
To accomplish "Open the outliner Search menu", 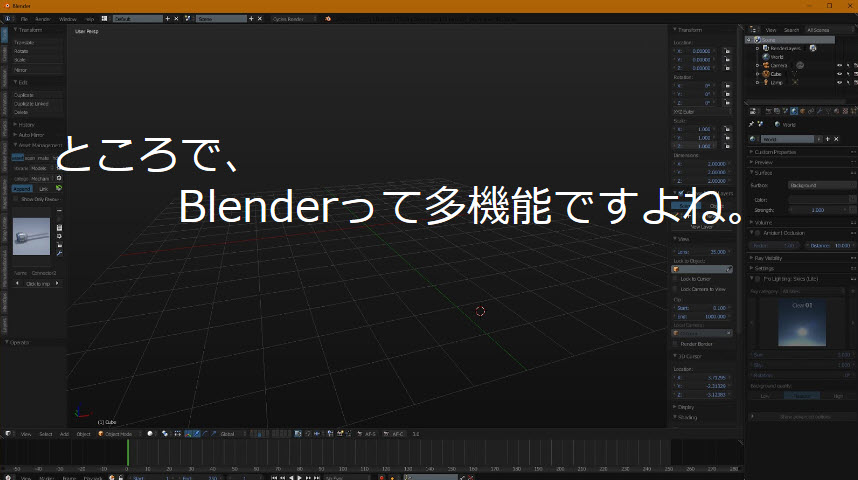I will pyautogui.click(x=791, y=30).
